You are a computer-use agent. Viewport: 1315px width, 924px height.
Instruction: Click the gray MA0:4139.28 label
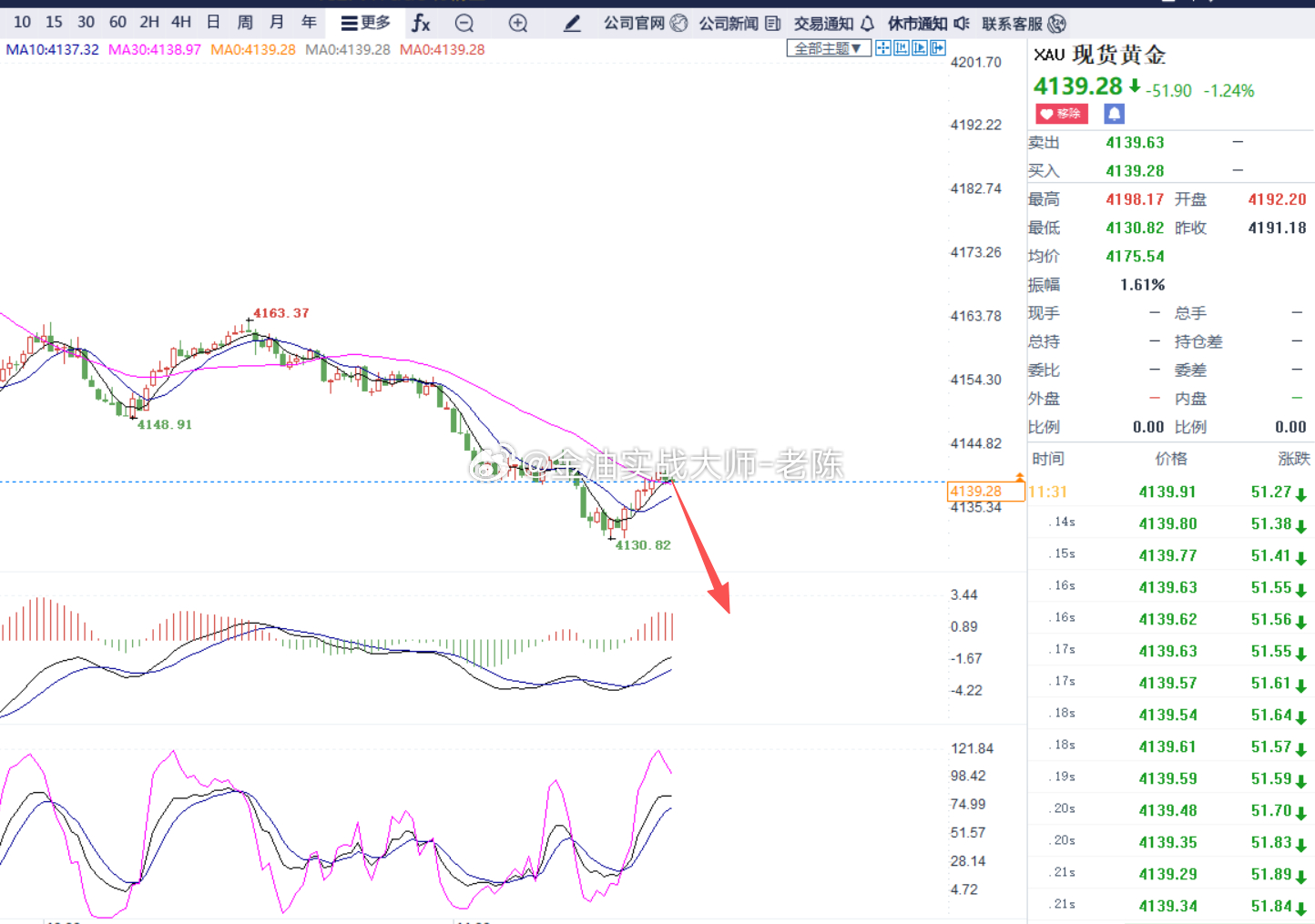coord(348,50)
